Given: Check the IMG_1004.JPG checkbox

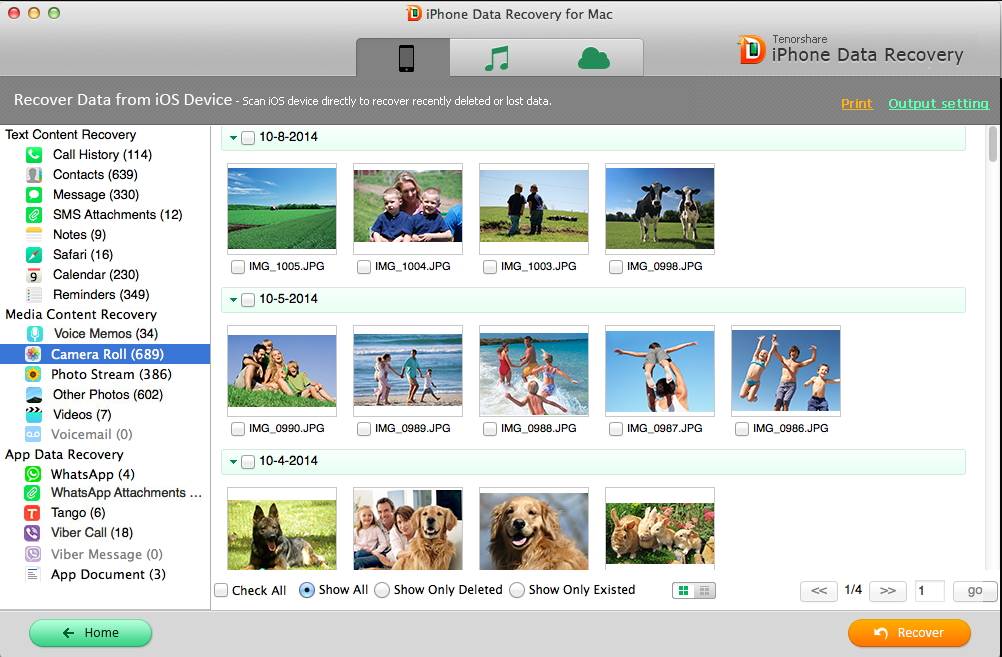Looking at the screenshot, I should (x=364, y=267).
